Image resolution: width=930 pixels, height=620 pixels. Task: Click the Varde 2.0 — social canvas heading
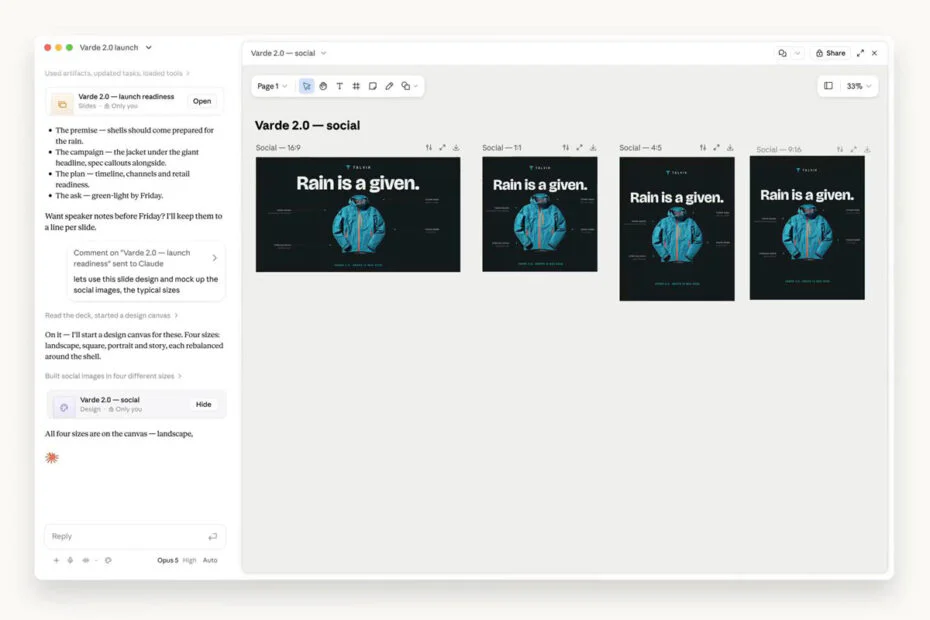(307, 125)
